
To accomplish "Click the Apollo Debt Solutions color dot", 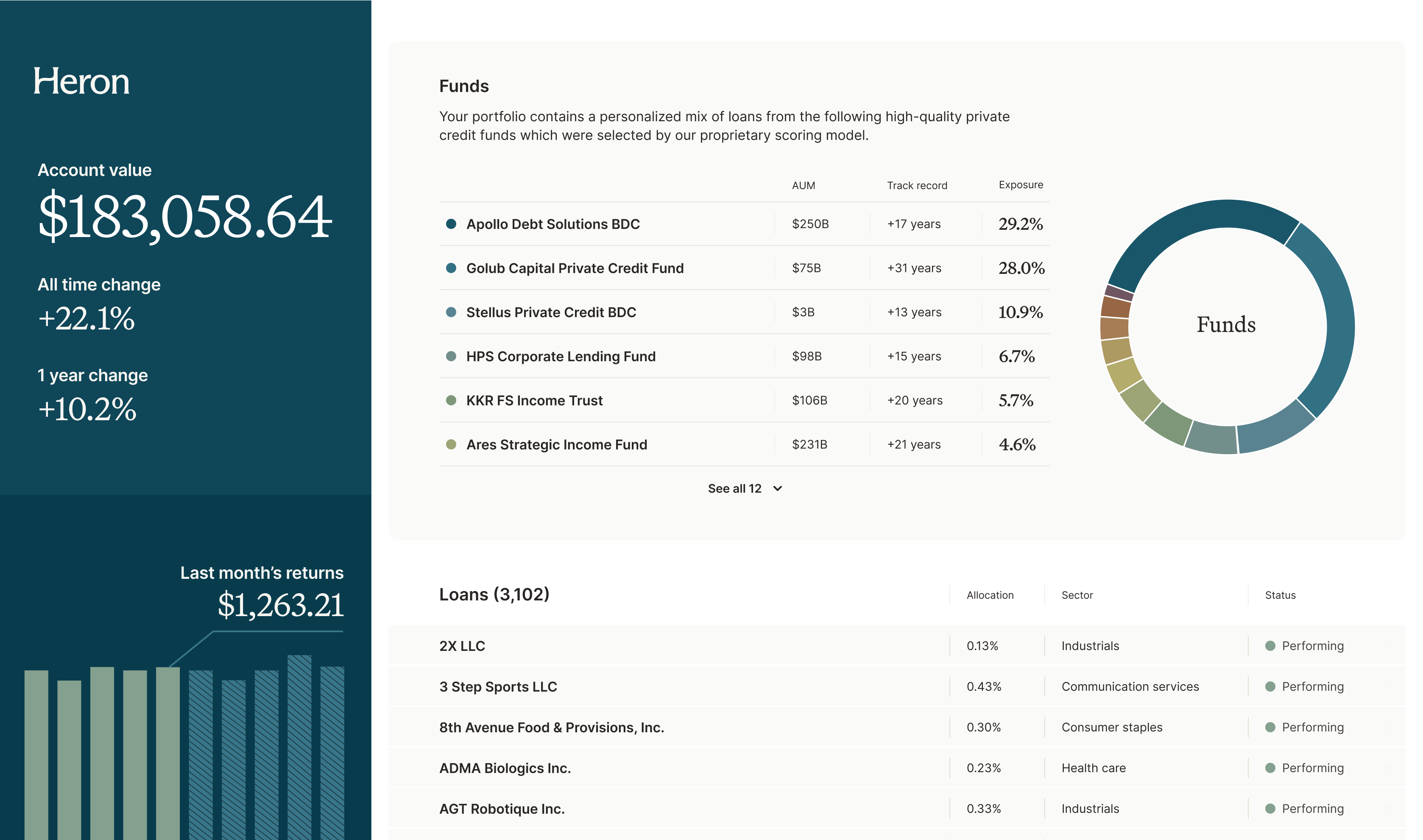I will [451, 224].
